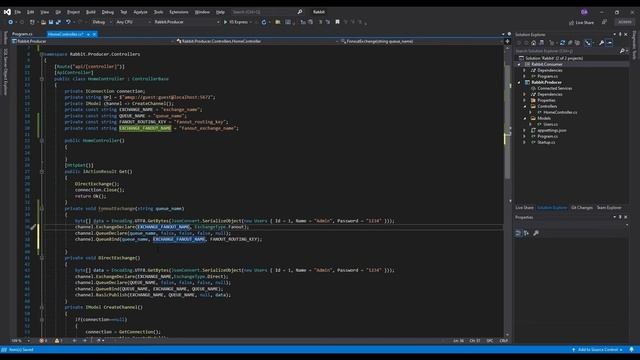The height and width of the screenshot is (360, 640).
Task: Click the Switch Views icon in Solution Explorer
Action: pyautogui.click(x=542, y=43)
